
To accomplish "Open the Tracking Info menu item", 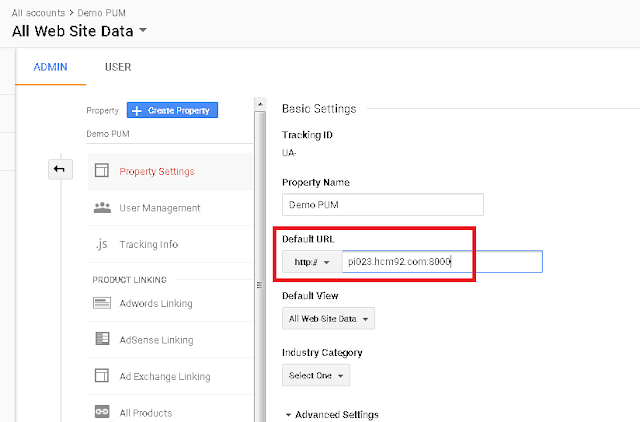I will click(149, 244).
